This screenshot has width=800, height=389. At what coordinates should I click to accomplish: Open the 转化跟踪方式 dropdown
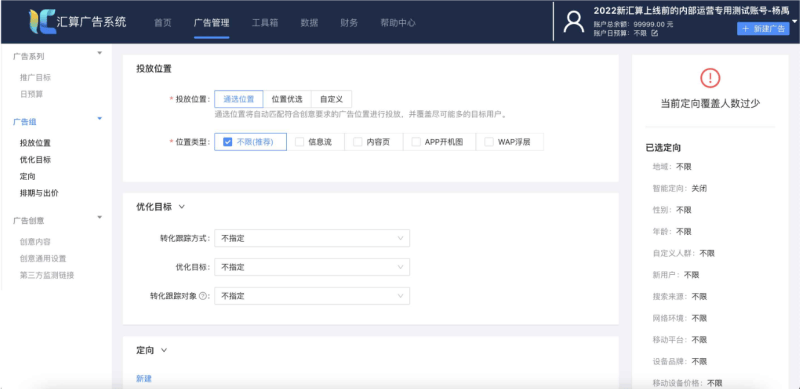[x=312, y=238]
